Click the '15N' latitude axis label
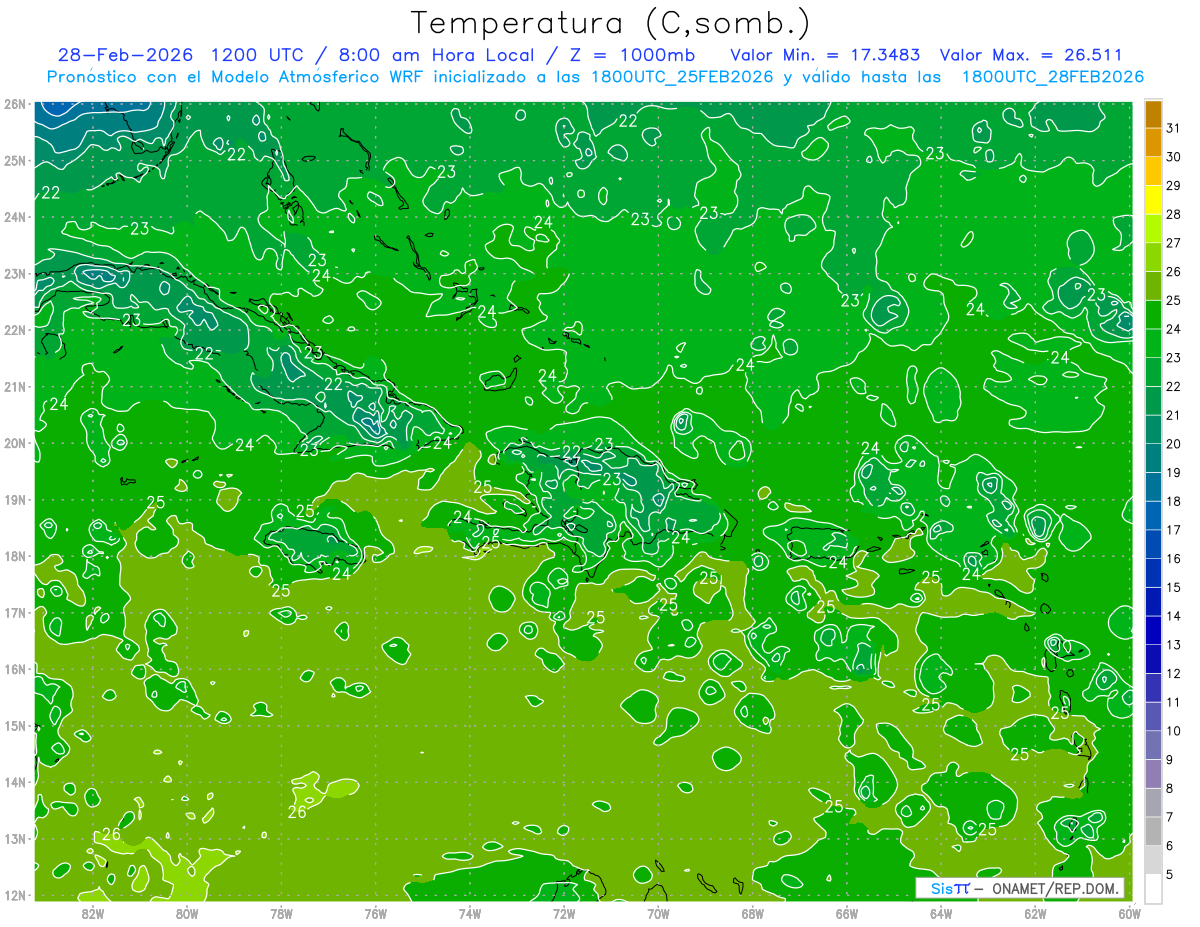The height and width of the screenshot is (927, 1200). (x=15, y=725)
